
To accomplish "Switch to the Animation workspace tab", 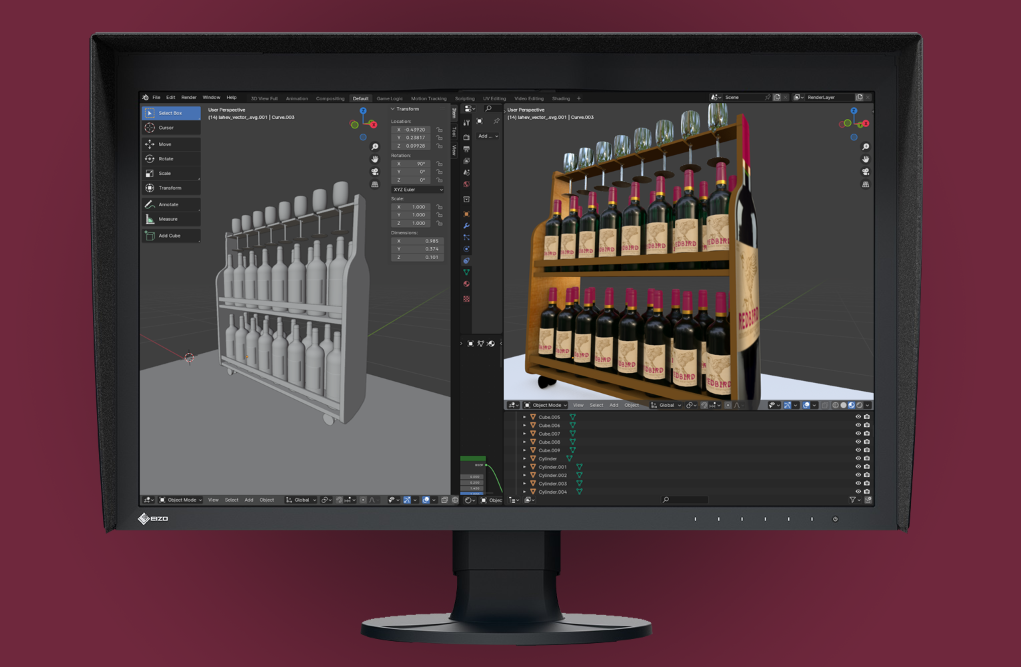I will [297, 98].
